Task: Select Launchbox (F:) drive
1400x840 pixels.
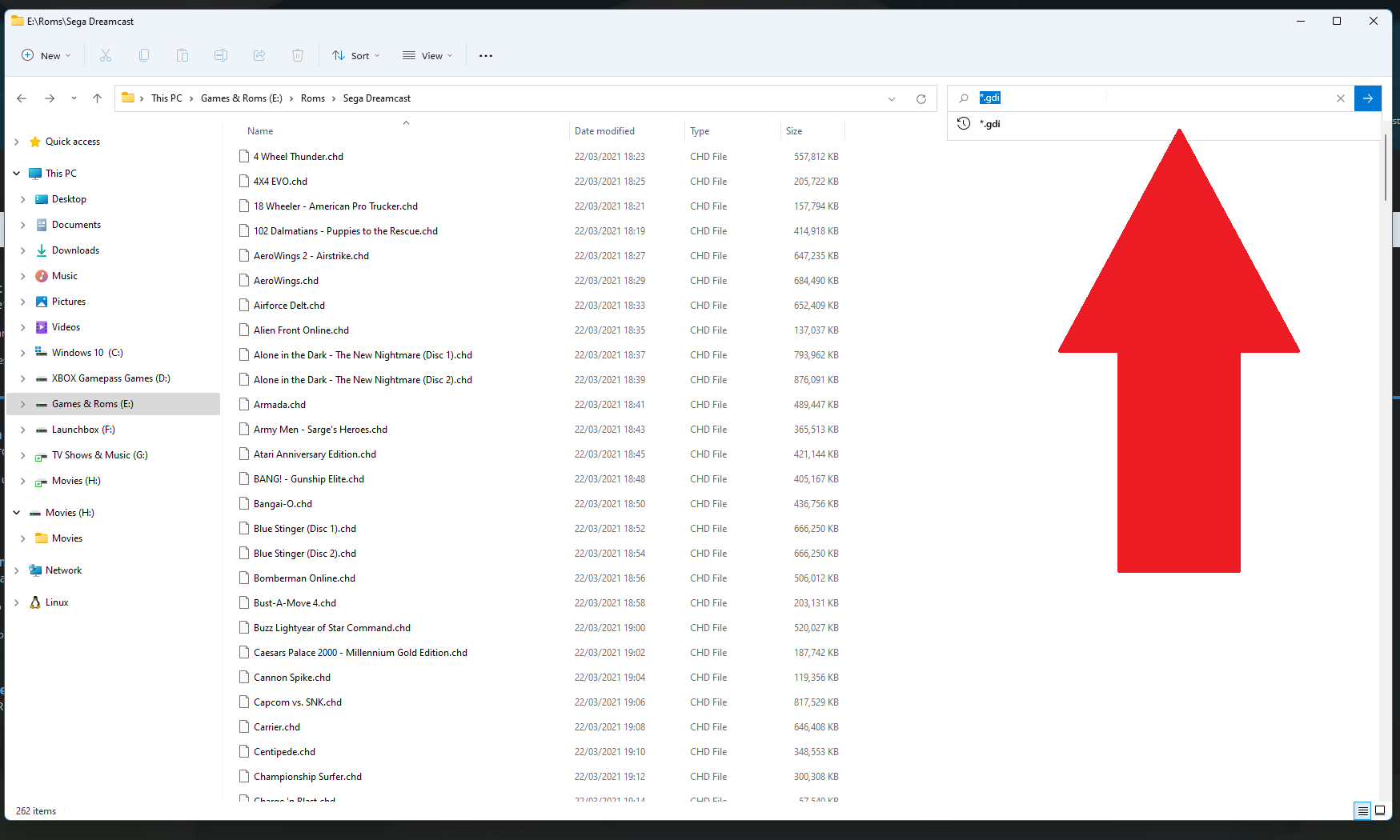Action: [83, 430]
